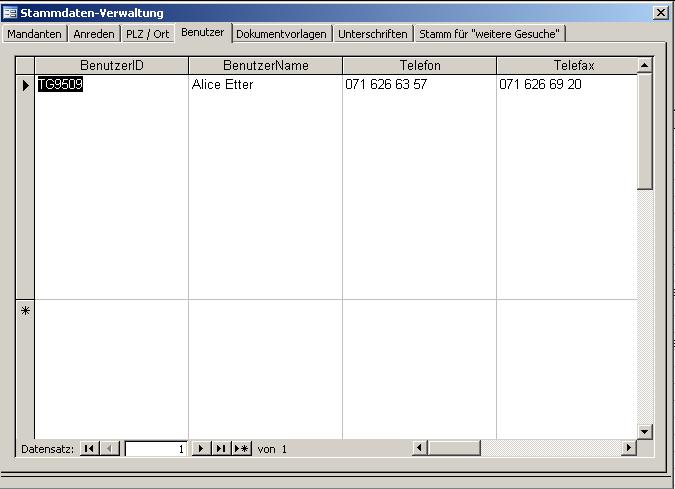Viewport: 675px width, 489px height.
Task: Select row using the current record selector arrow
Action: point(25,85)
